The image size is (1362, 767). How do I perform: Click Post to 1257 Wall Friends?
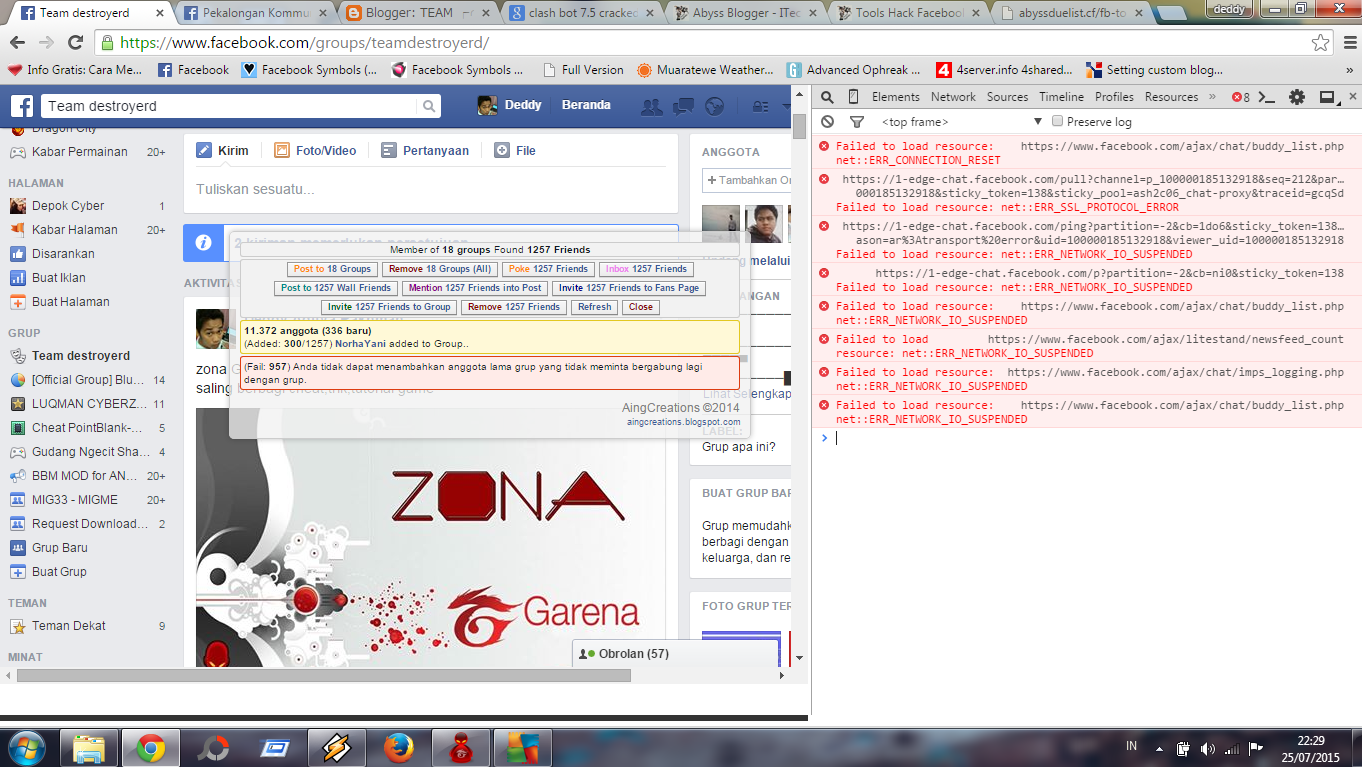click(x=336, y=288)
